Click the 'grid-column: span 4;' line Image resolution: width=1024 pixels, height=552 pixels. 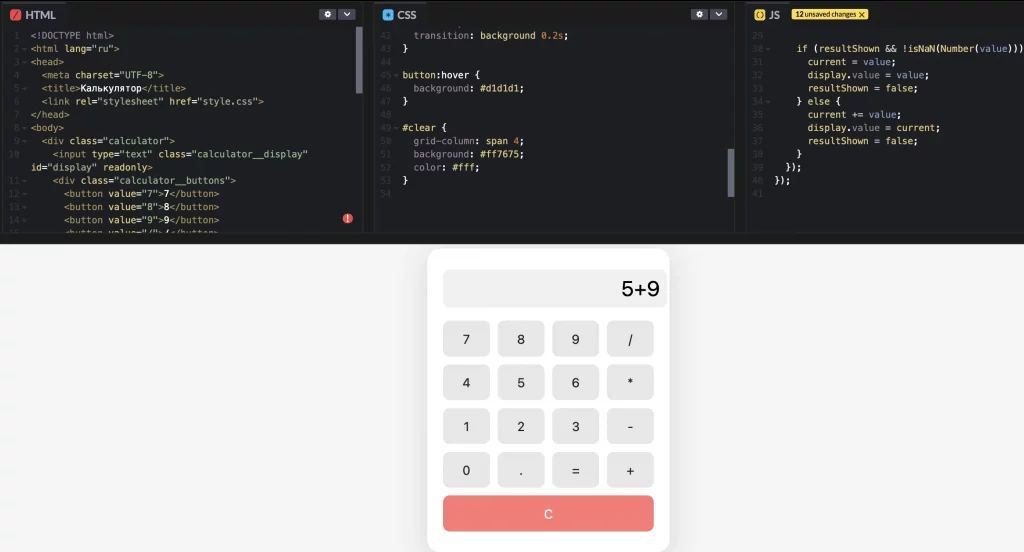(x=468, y=141)
